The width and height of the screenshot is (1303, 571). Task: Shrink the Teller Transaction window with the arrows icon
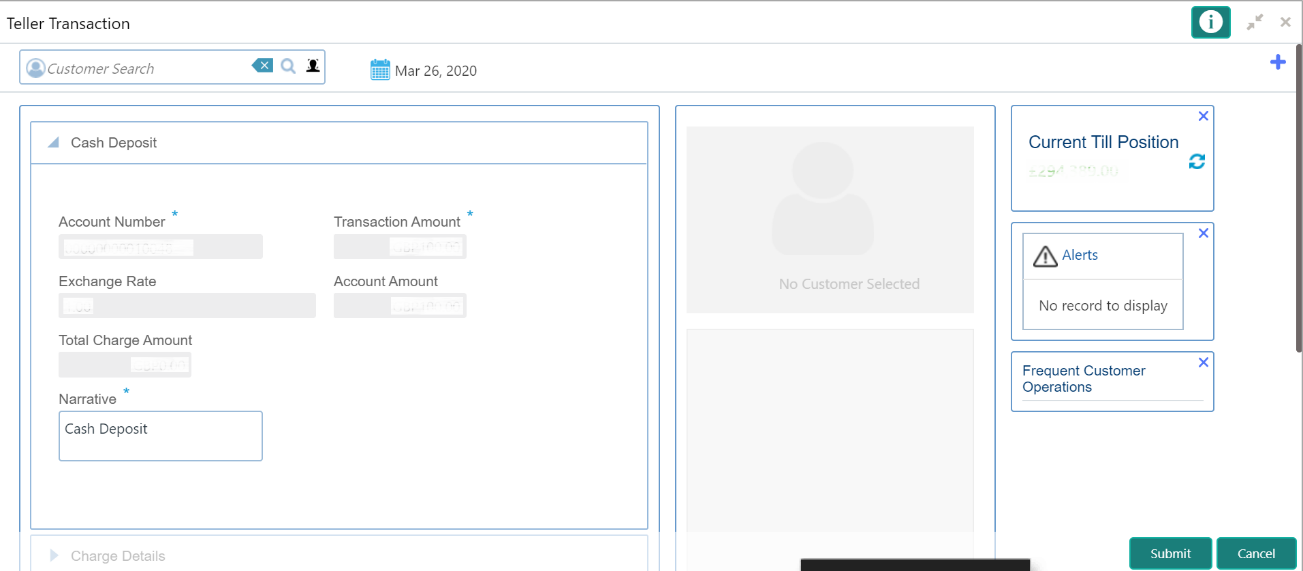[x=1255, y=22]
